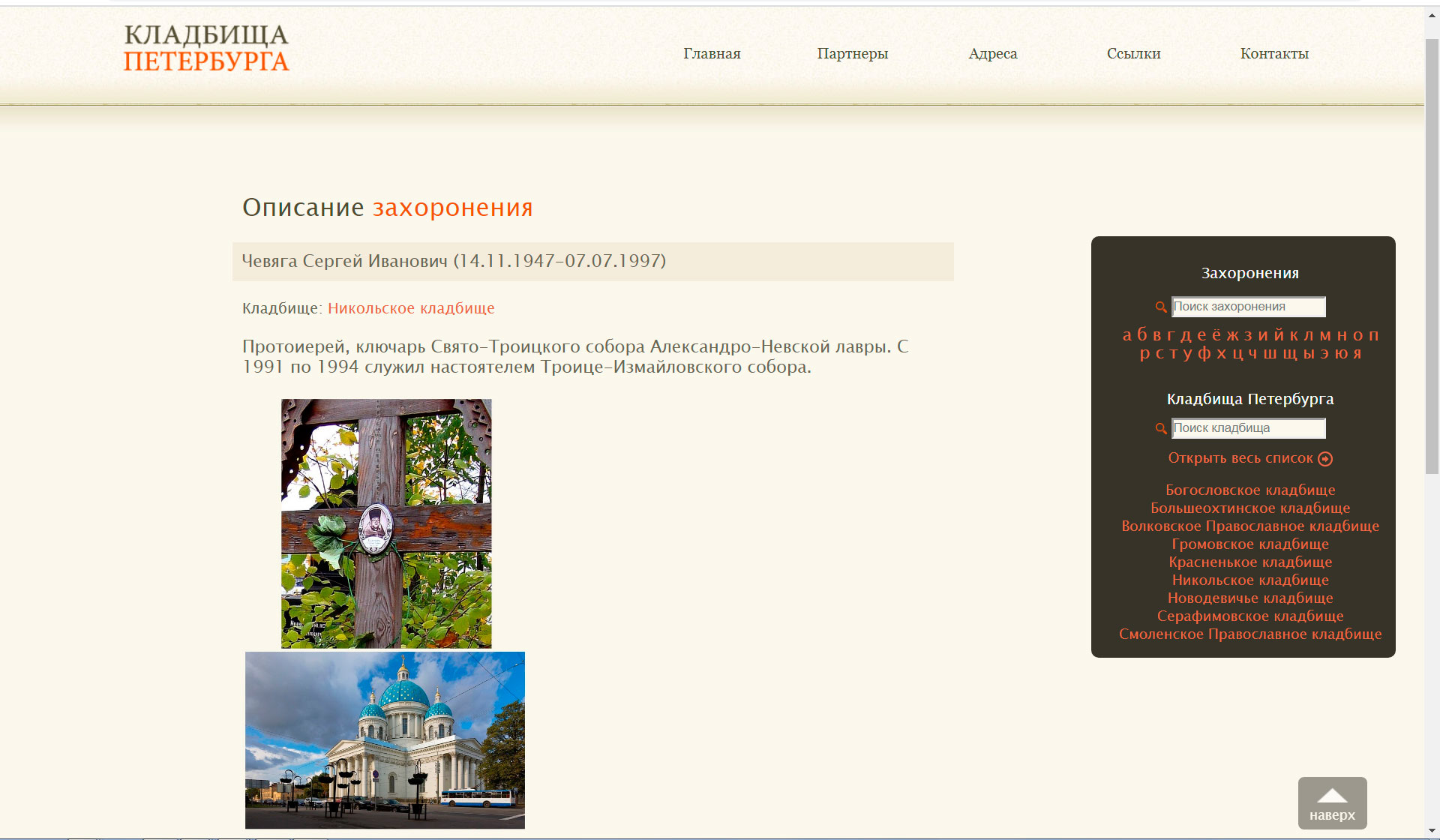1440x840 pixels.
Task: Open Красненькое кладбище in the sidebar
Action: click(1250, 562)
